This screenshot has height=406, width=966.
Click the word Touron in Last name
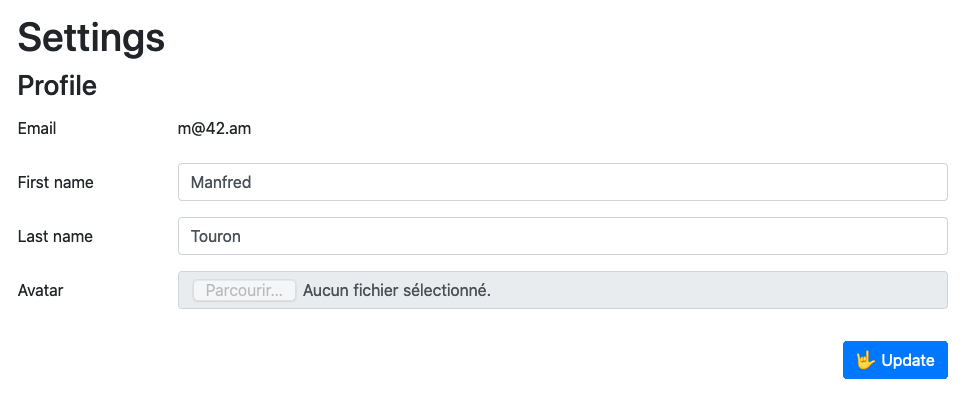216,236
